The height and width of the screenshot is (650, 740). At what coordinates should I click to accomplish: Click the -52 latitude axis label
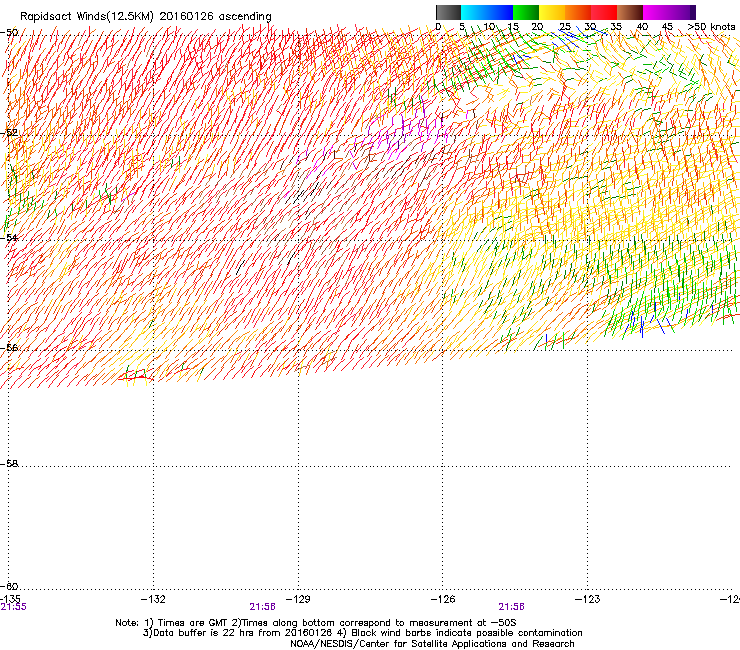pos(9,133)
